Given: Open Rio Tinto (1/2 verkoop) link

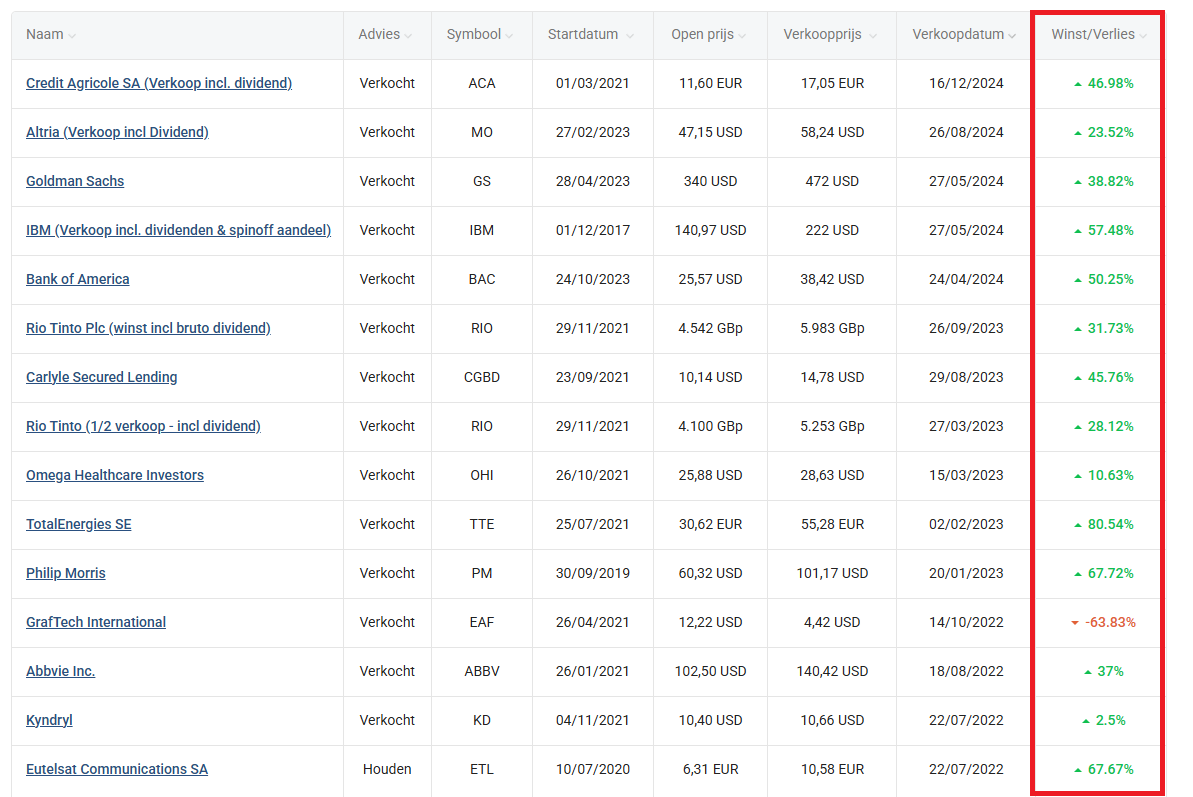Looking at the screenshot, I should pyautogui.click(x=143, y=426).
